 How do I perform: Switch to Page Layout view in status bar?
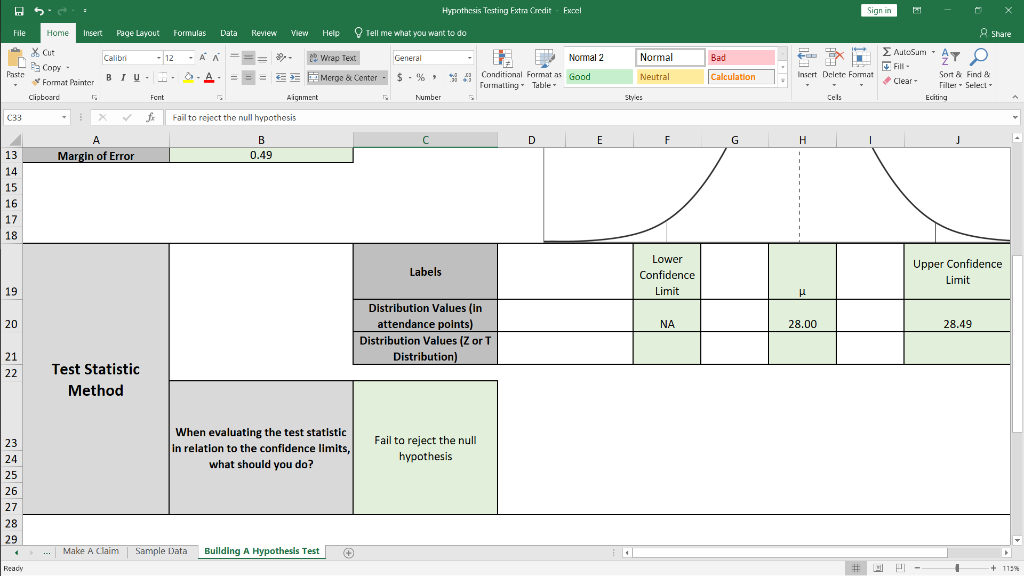(x=878, y=568)
